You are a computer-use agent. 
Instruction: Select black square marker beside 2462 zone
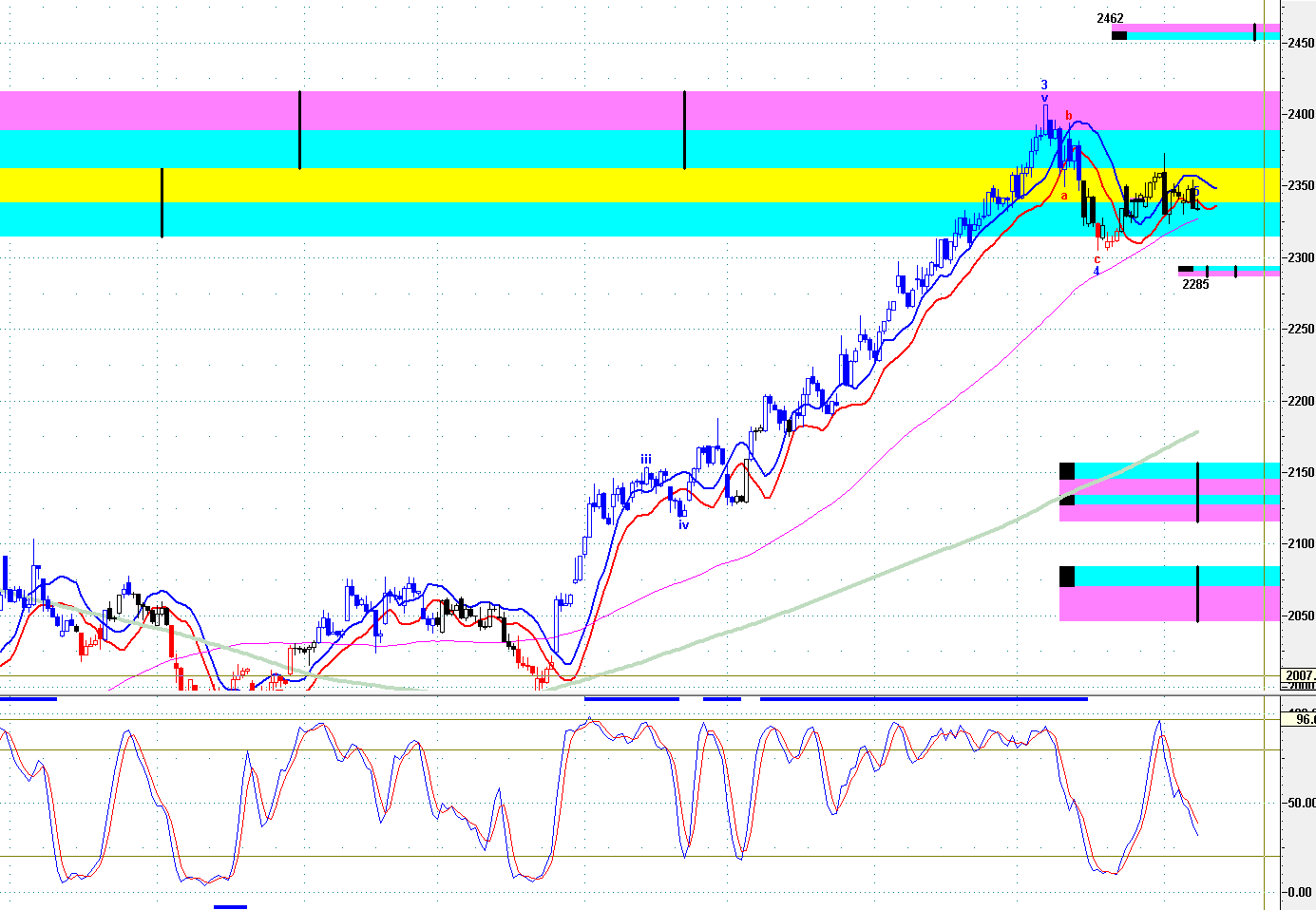(1118, 36)
